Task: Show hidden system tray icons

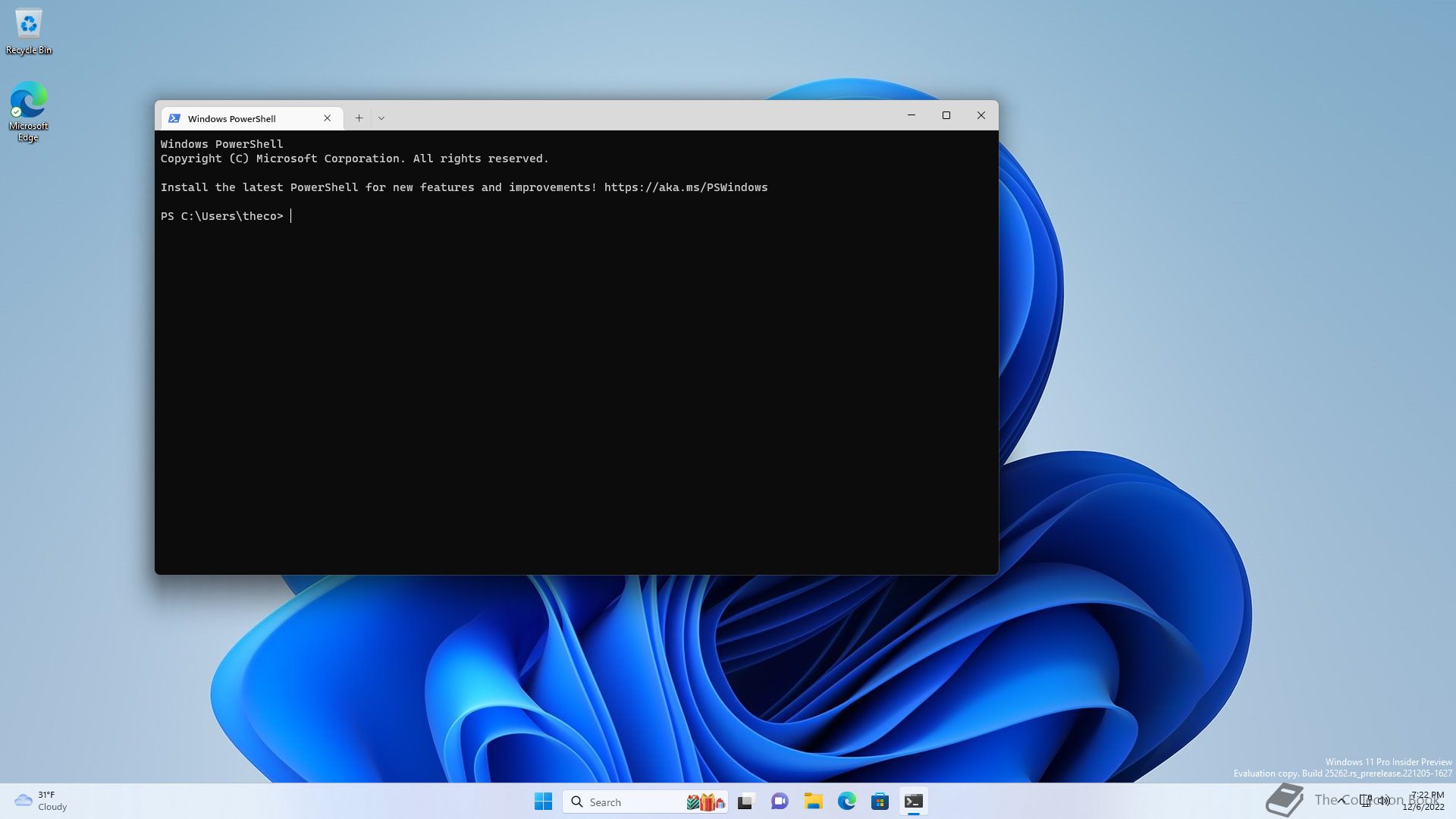Action: point(1341,800)
